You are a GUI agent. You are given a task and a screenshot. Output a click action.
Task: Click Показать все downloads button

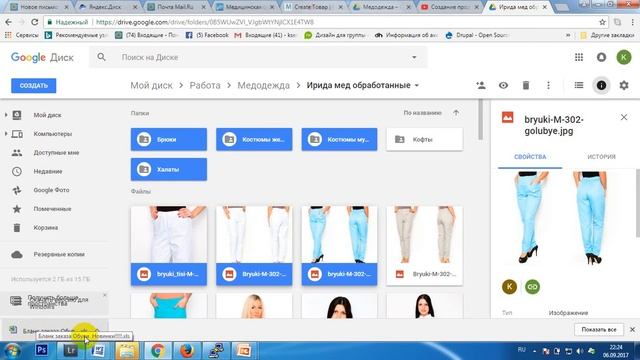pyautogui.click(x=599, y=329)
